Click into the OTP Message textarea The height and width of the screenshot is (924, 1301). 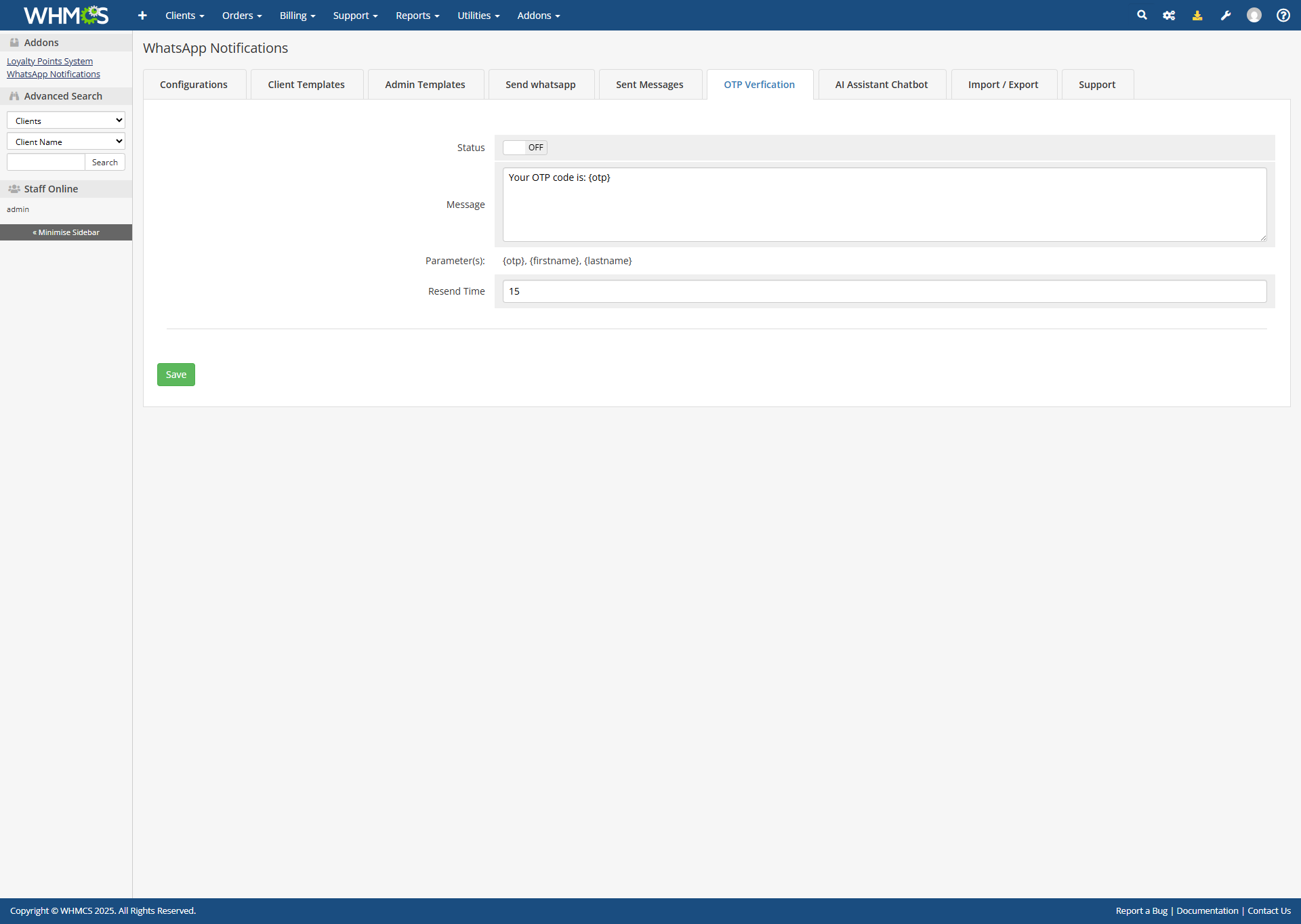(x=884, y=205)
